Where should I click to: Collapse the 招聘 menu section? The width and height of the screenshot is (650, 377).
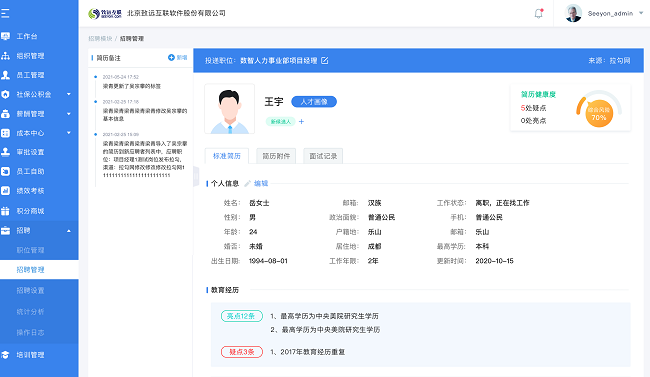click(69, 231)
